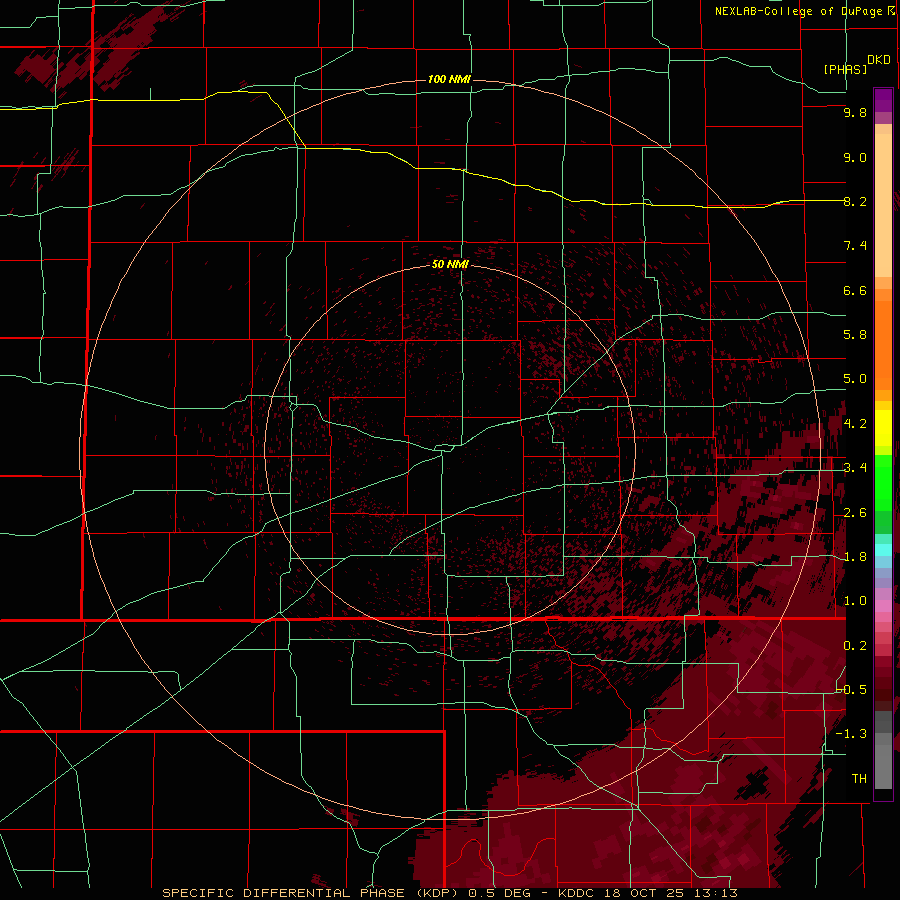Click the 4.2 value on the scale
Viewport: 900px width, 900px height.
[x=855, y=424]
